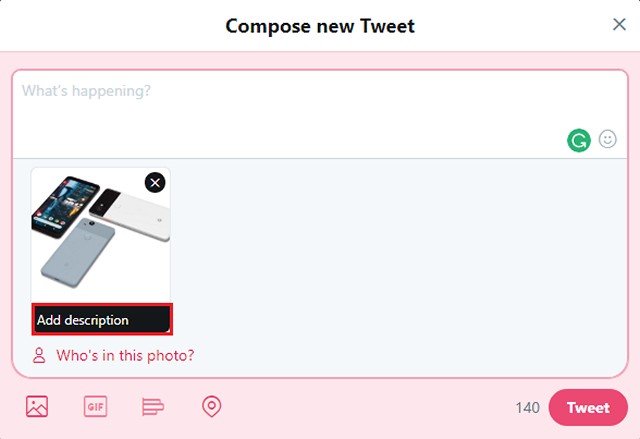Open the Grammarly green circle icon
This screenshot has height=439, width=640.
click(578, 140)
